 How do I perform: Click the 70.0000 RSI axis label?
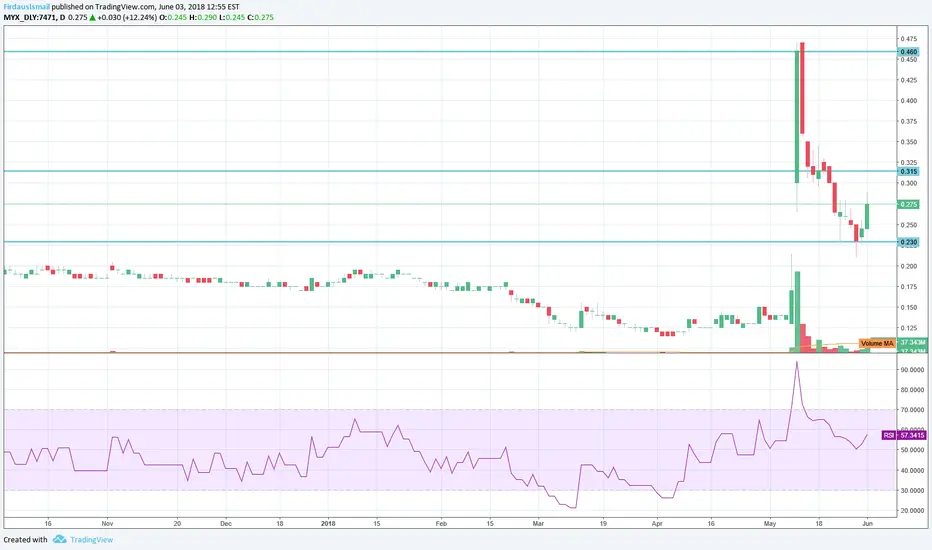(912, 410)
